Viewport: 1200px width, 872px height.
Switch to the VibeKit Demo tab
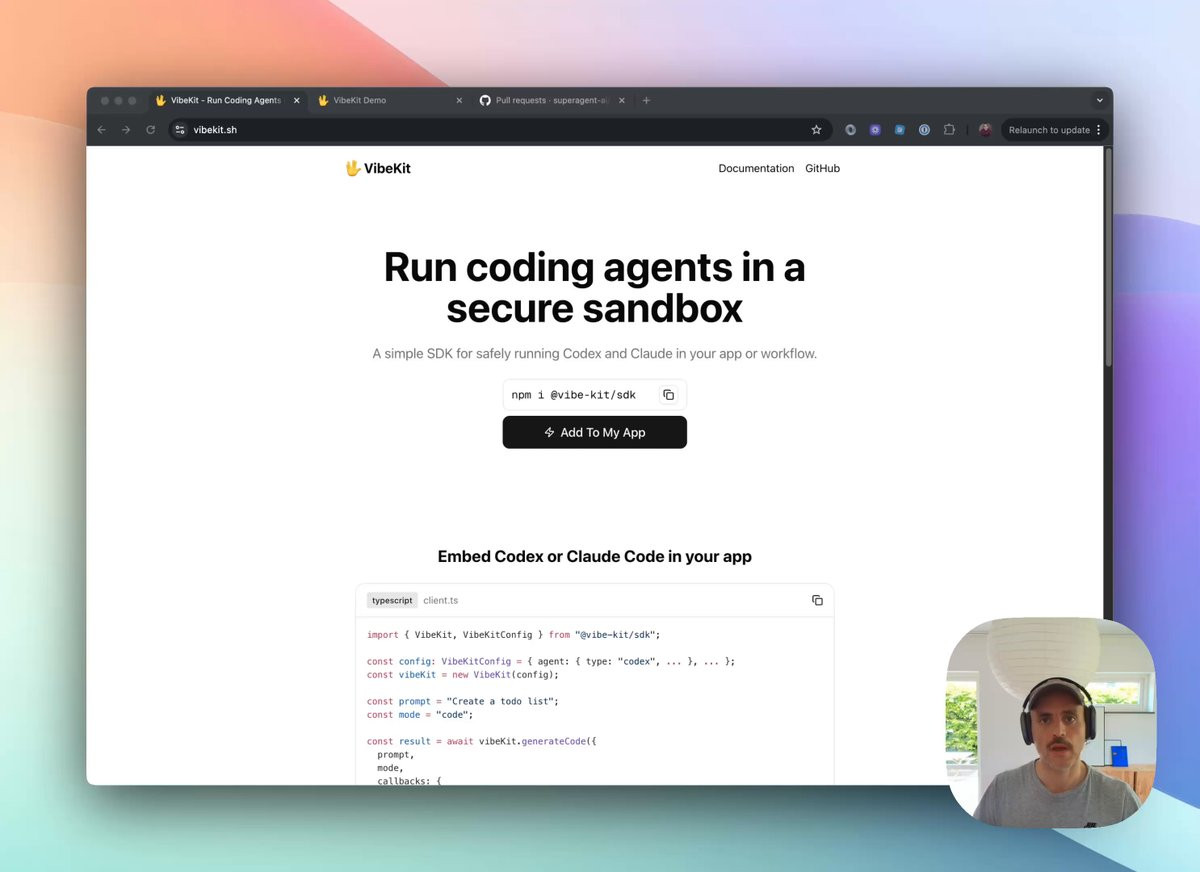click(390, 100)
